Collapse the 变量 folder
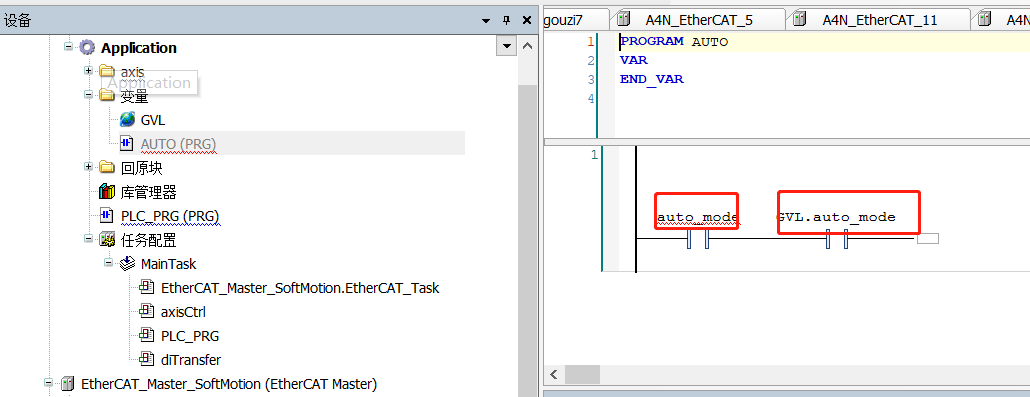 pyautogui.click(x=88, y=95)
